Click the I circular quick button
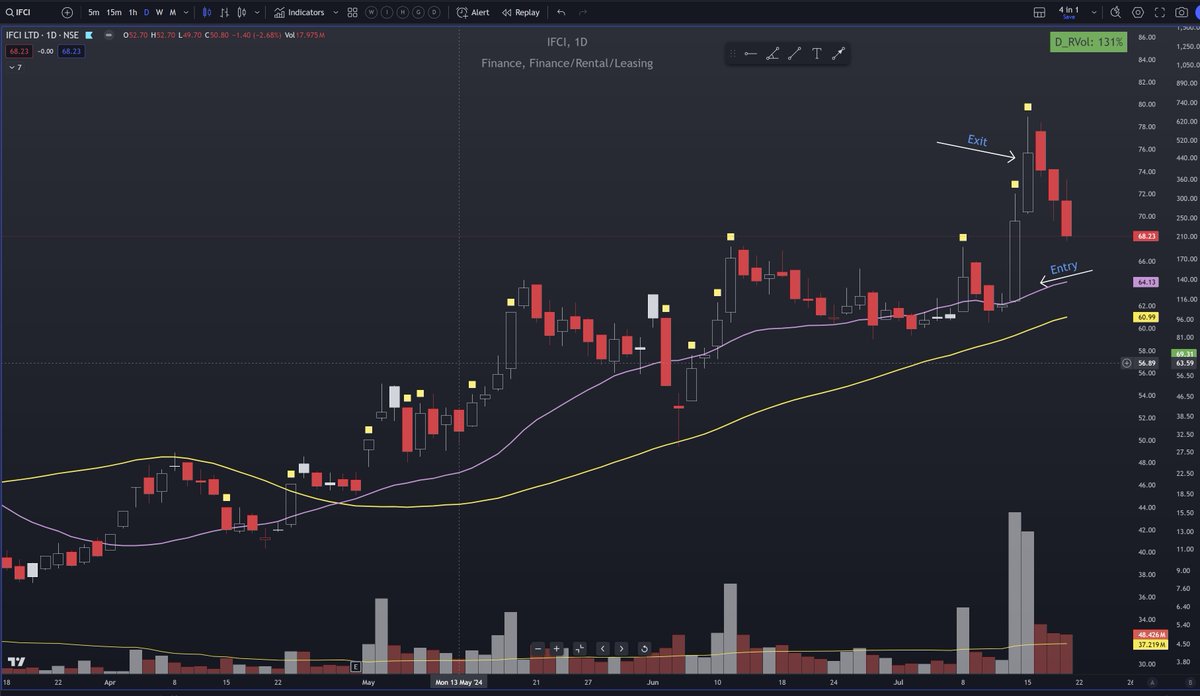 click(387, 12)
